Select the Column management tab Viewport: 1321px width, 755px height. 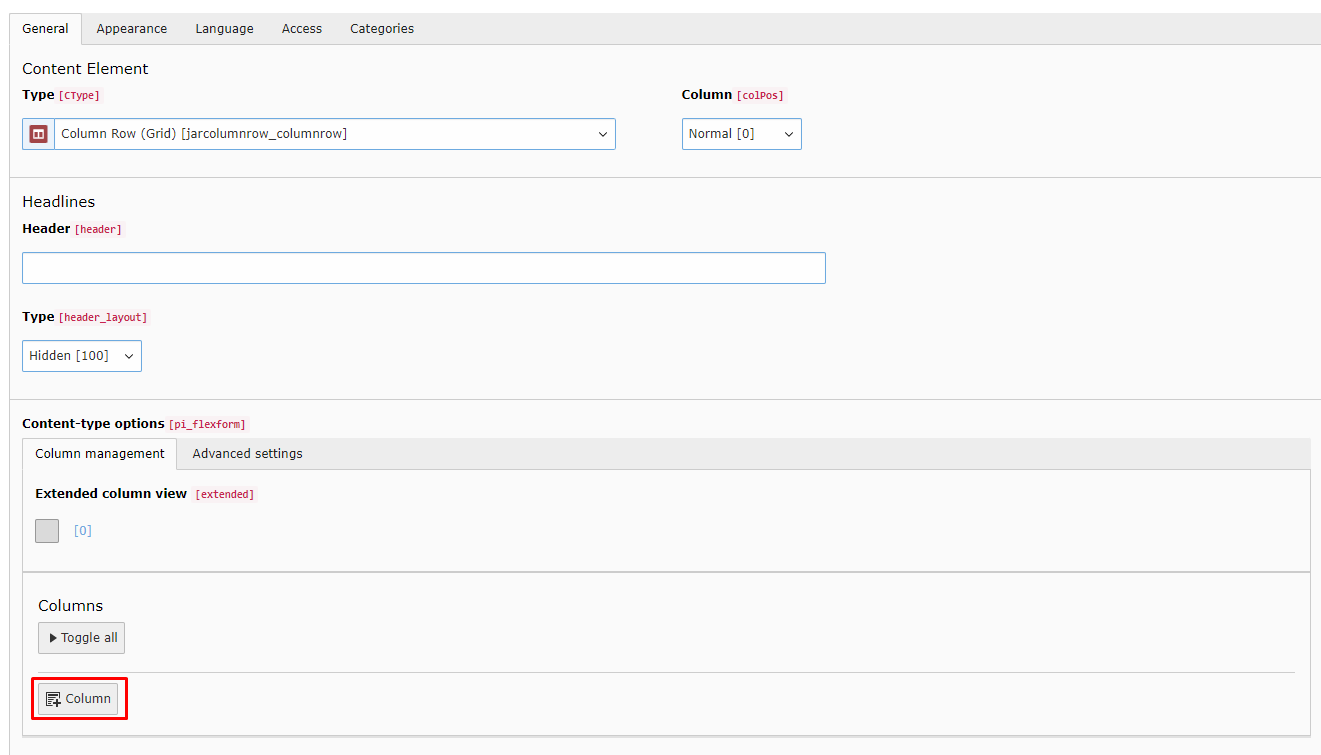coord(100,454)
